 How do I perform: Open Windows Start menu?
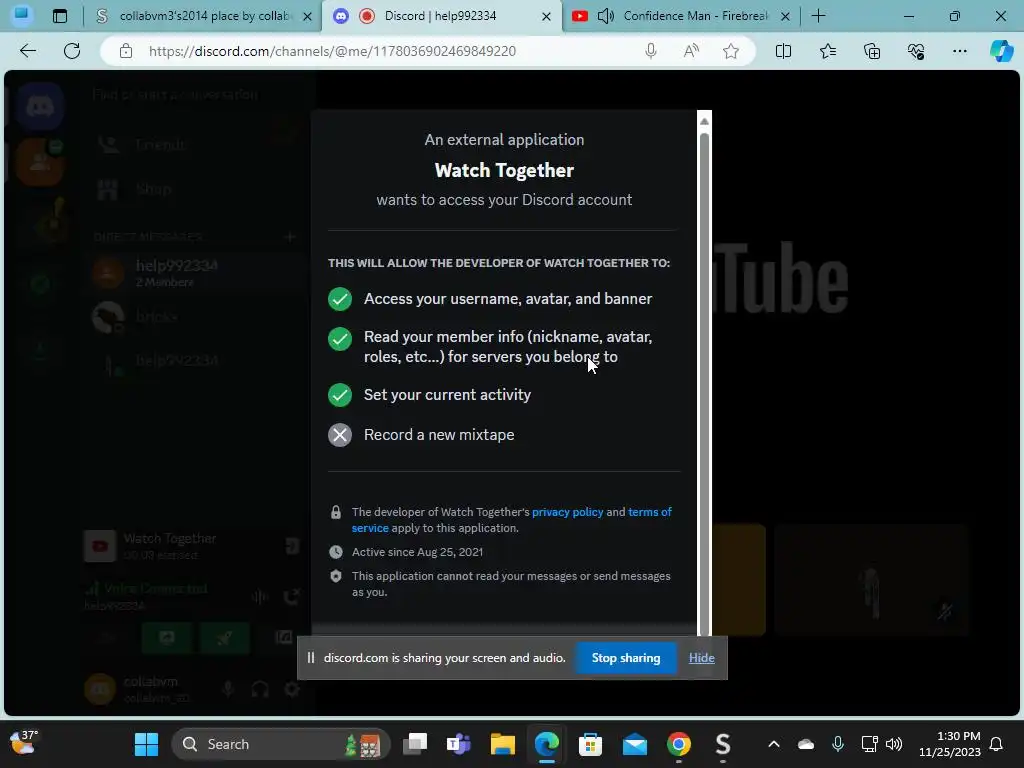point(146,744)
